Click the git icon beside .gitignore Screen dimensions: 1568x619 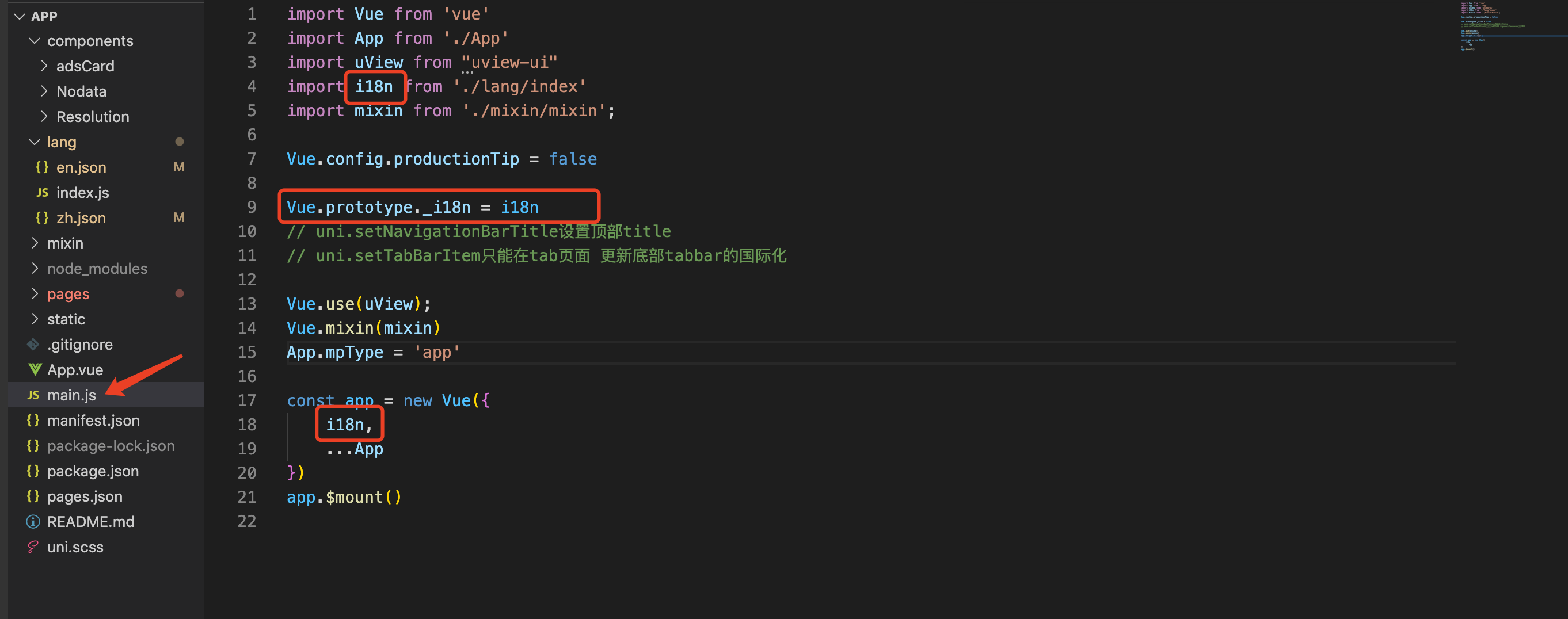coord(33,344)
